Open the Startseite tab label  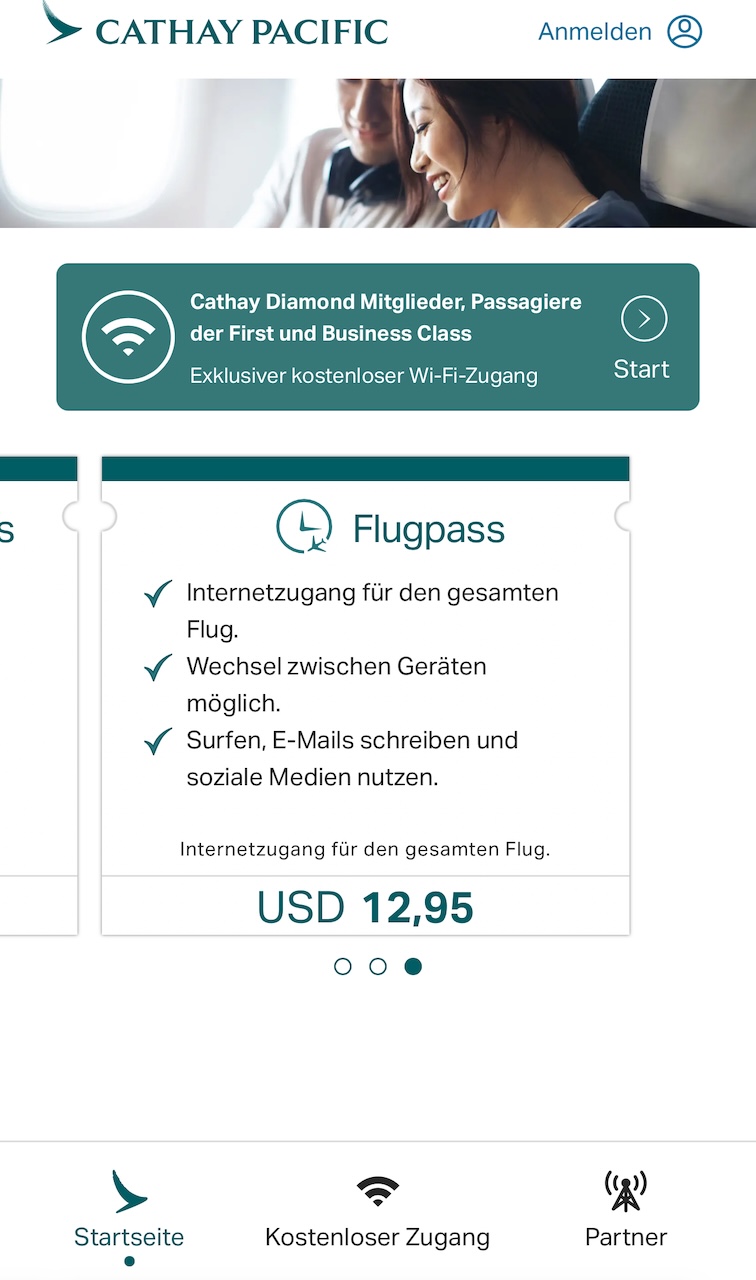tap(129, 1237)
